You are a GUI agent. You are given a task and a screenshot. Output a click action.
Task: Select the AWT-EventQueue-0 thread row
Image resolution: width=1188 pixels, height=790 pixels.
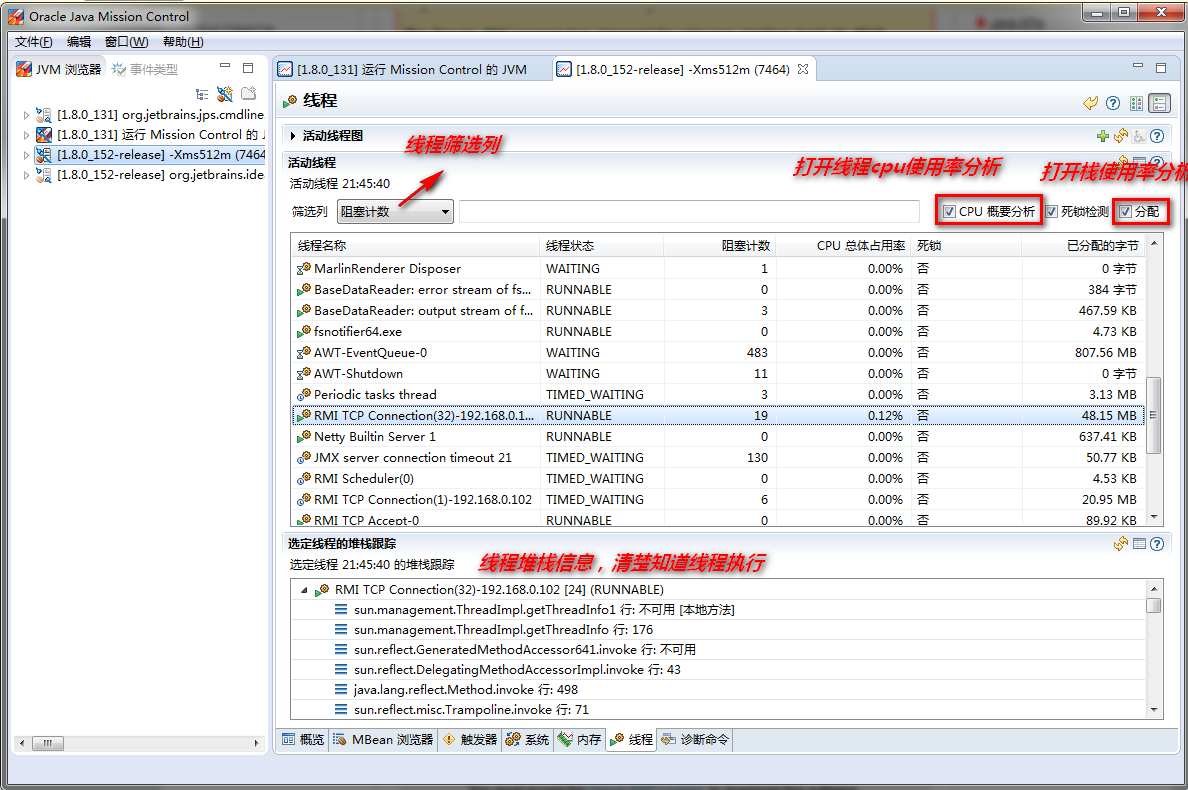pyautogui.click(x=718, y=353)
